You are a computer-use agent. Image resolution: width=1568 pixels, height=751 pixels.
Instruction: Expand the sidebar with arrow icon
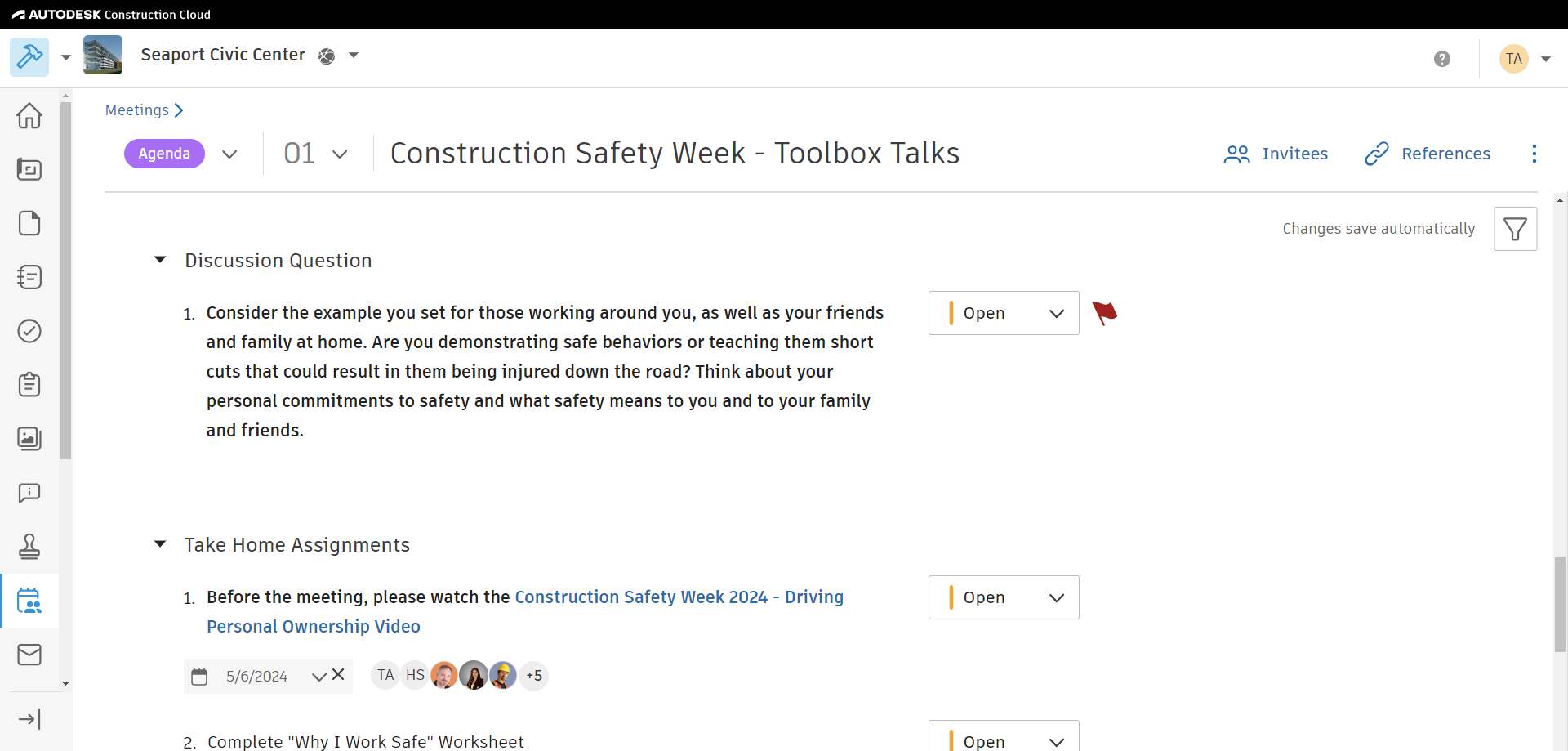pos(29,719)
